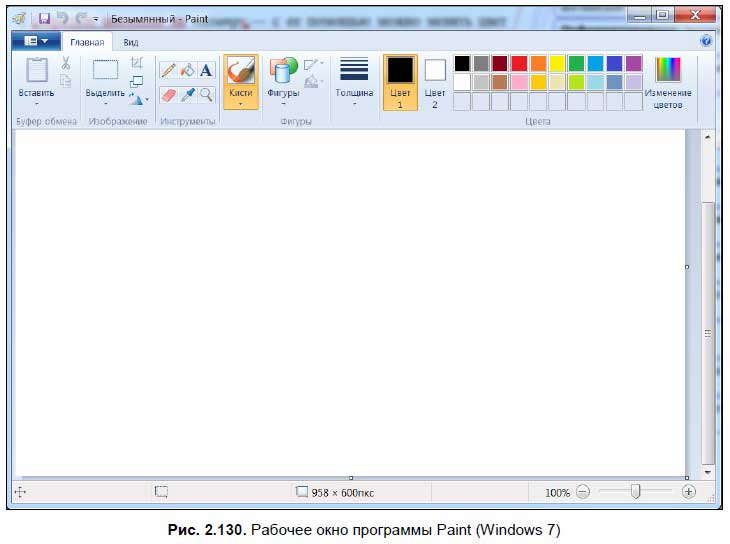Click the zoom in plus button
The image size is (730, 544).
pos(688,492)
